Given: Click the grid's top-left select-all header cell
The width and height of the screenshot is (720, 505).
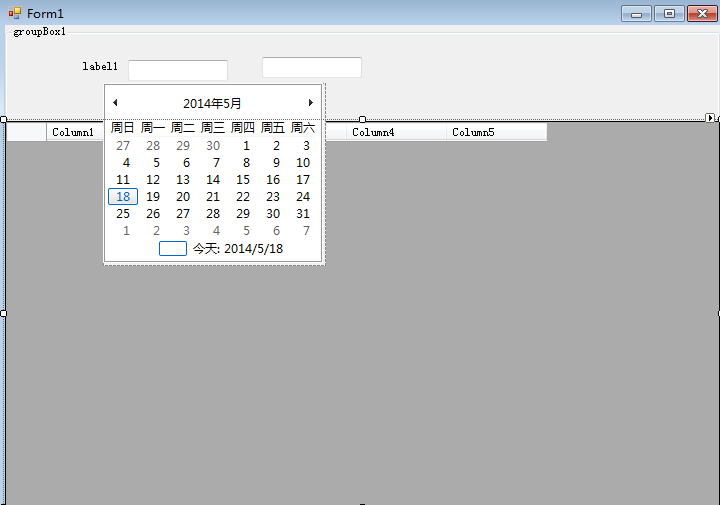Looking at the screenshot, I should [27, 132].
